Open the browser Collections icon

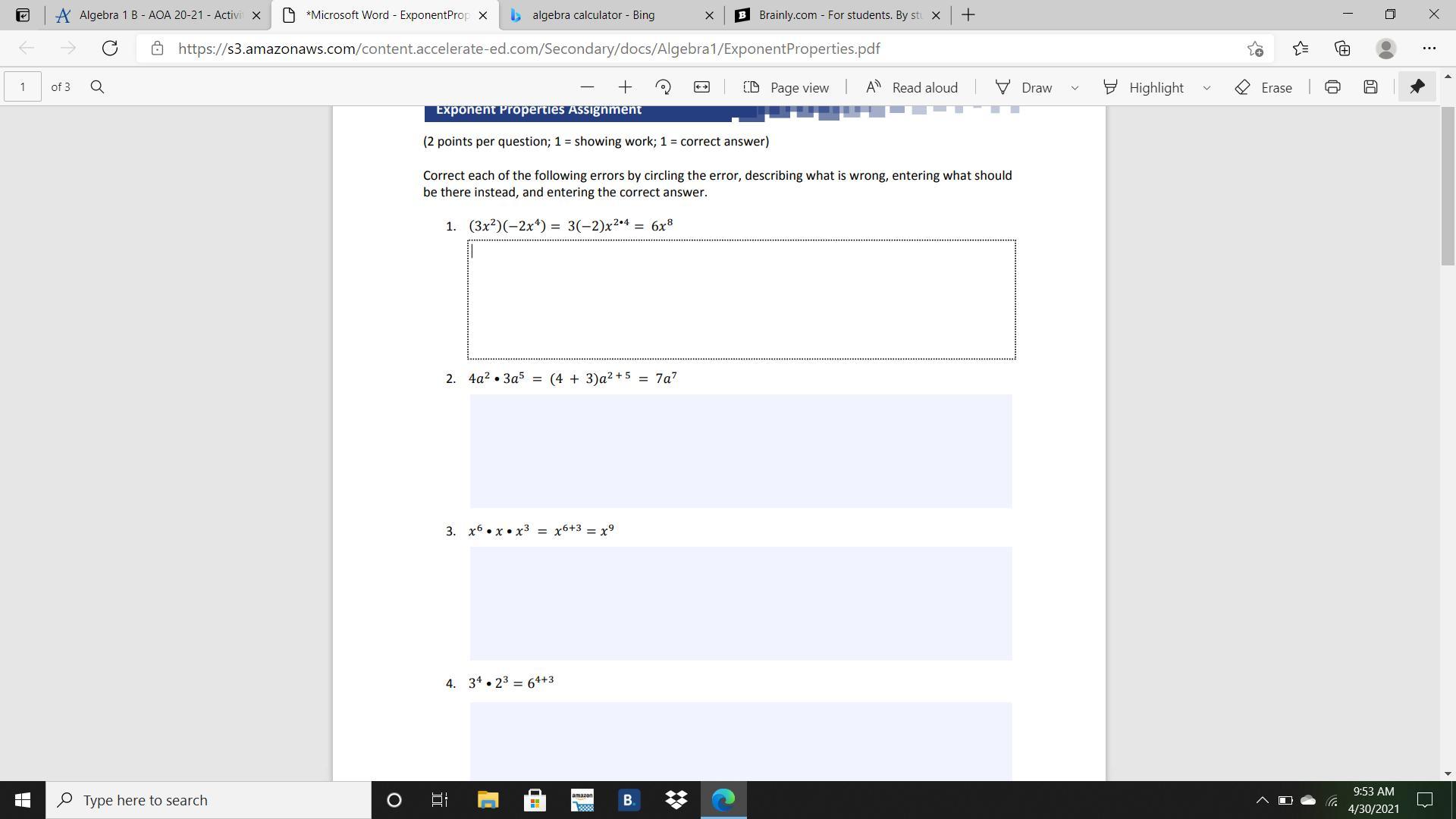click(x=1342, y=49)
